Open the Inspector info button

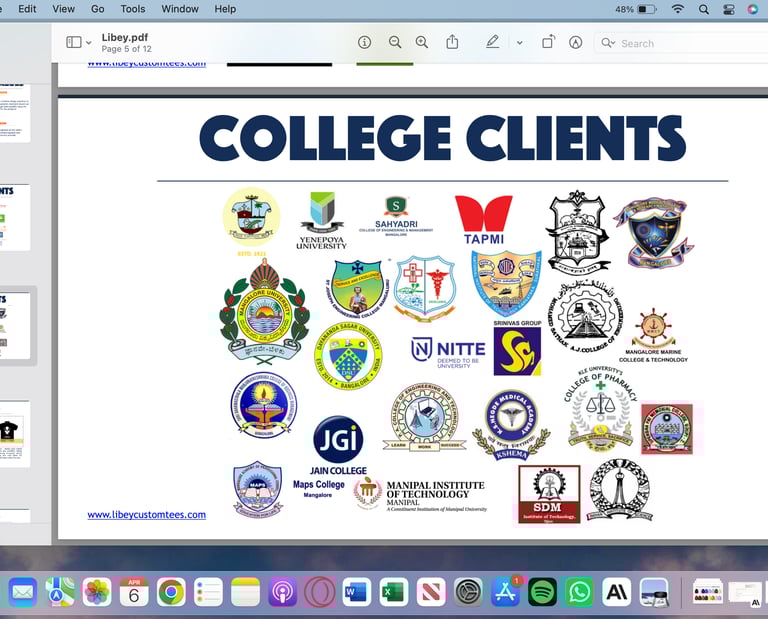(364, 43)
